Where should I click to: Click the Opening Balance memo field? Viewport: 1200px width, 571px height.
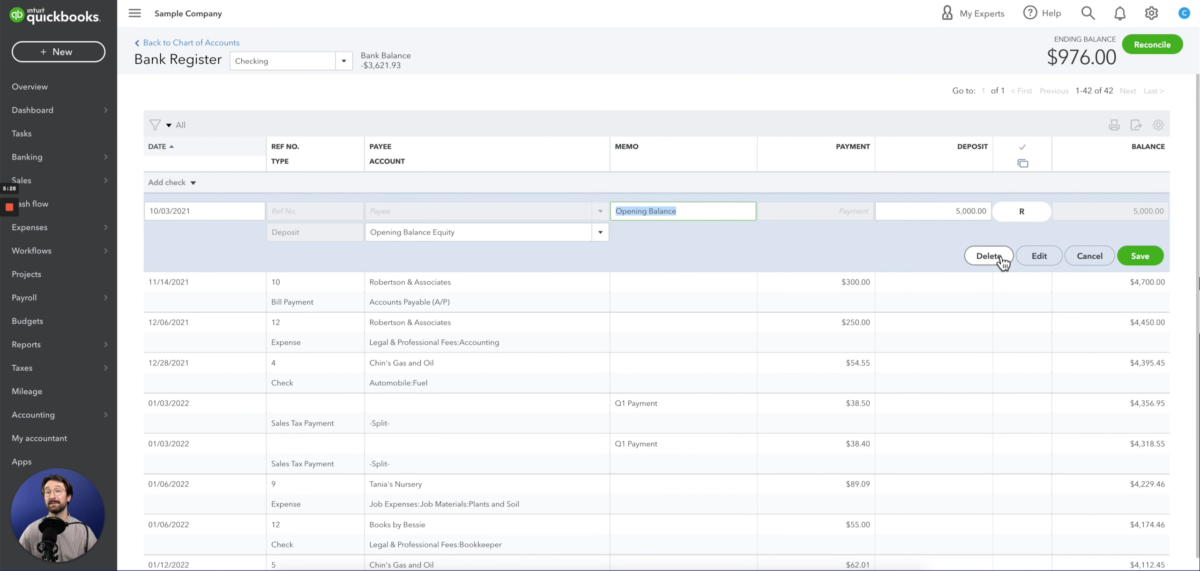(x=683, y=211)
